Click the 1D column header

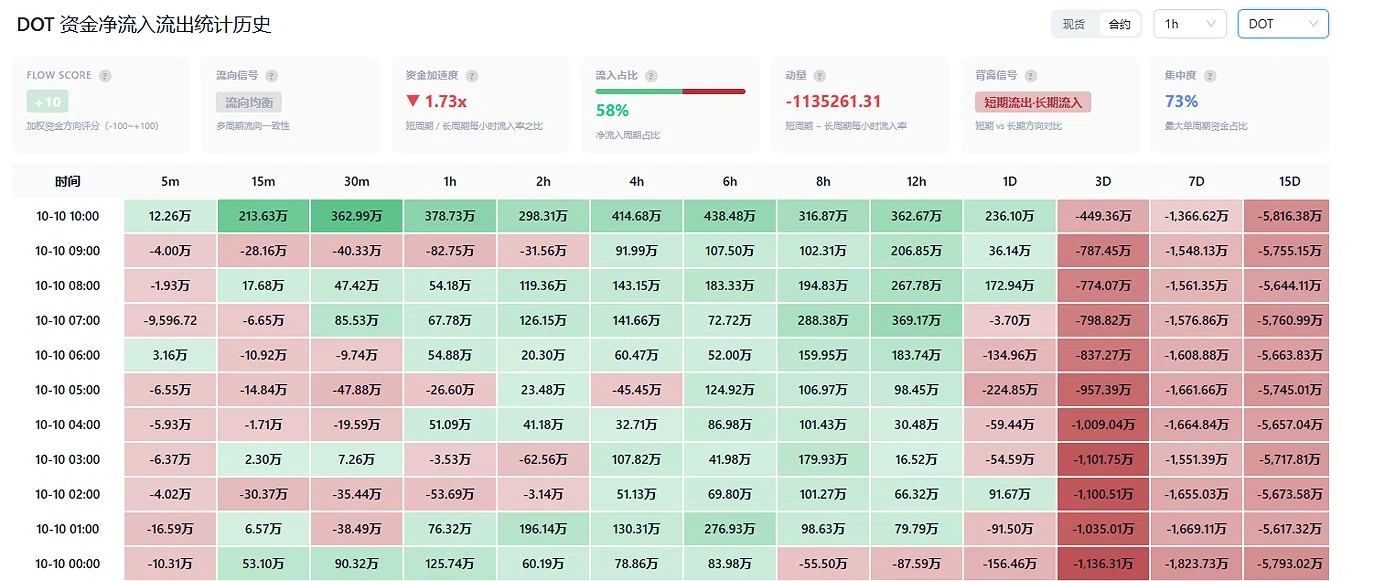point(1010,181)
